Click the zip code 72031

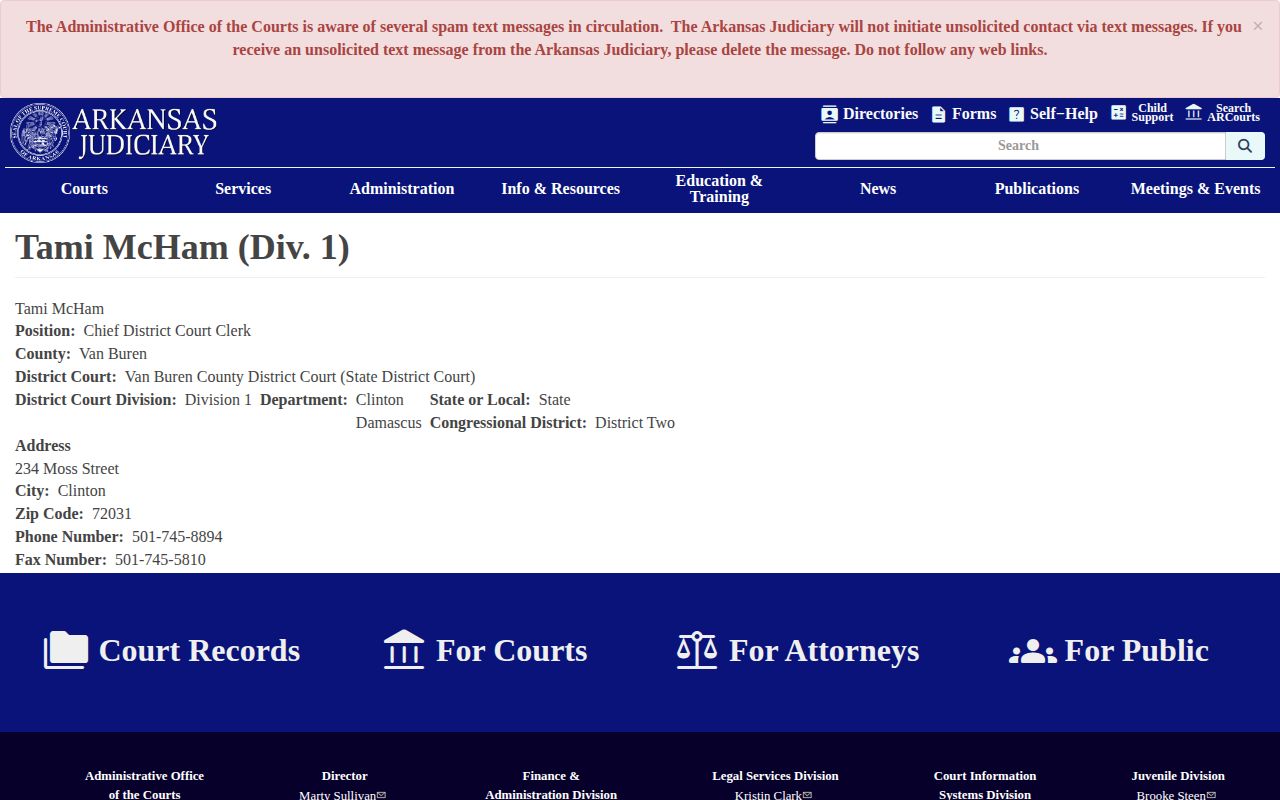tap(112, 514)
